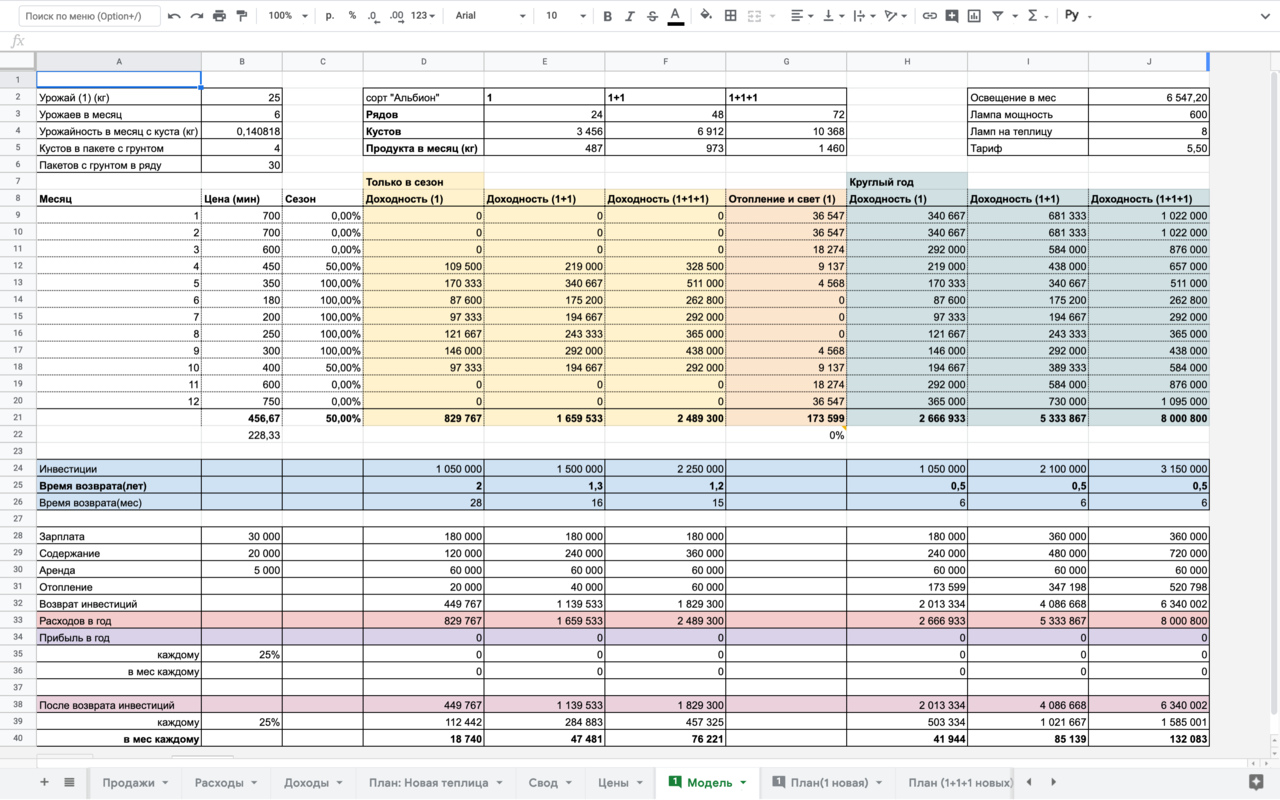Click the Insert comment icon
This screenshot has height=800, width=1280.
[x=952, y=16]
